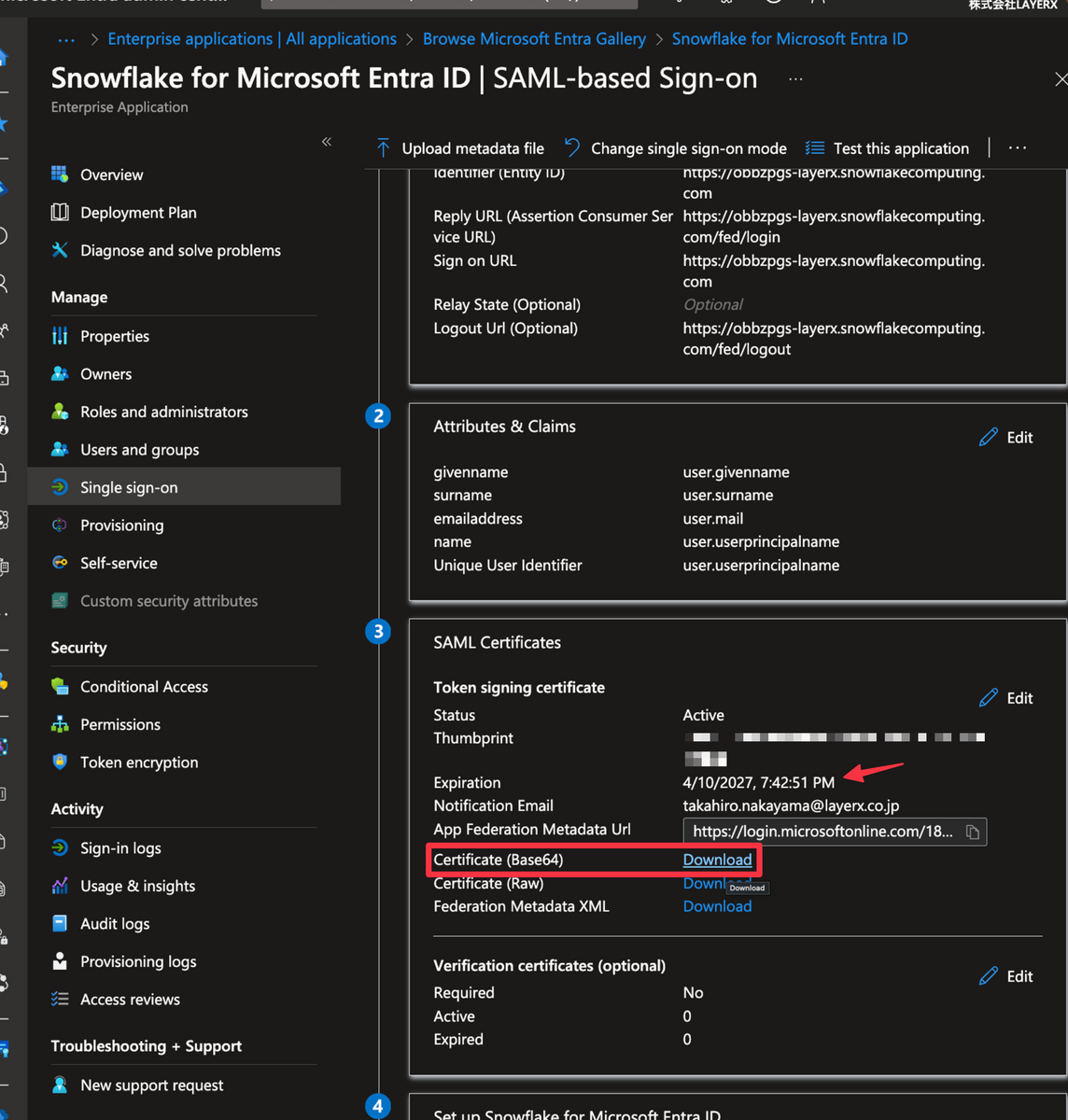
Task: Click the Diagnose and solve problems wrench icon
Action: pos(60,250)
